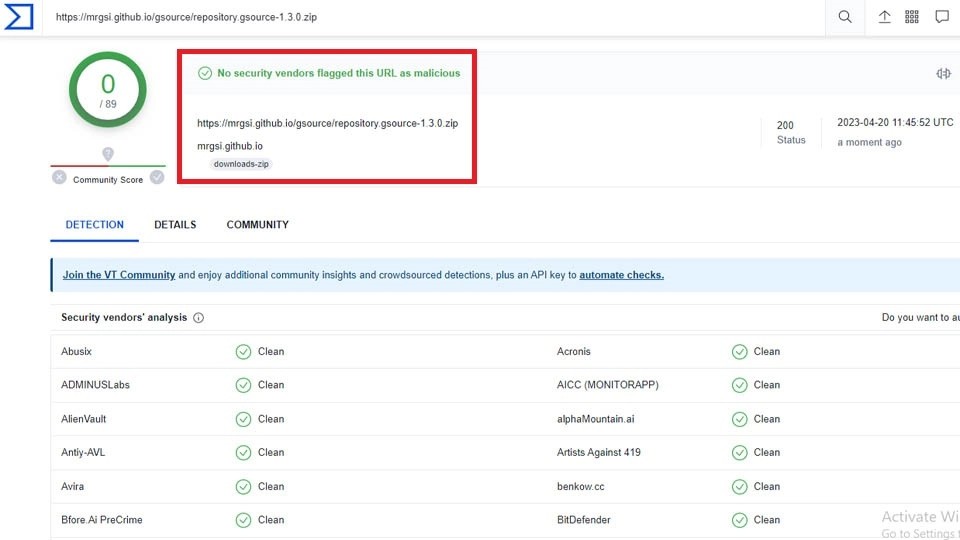Click the Clean check icon for Artists Against 419
960x540 pixels.
click(x=740, y=452)
